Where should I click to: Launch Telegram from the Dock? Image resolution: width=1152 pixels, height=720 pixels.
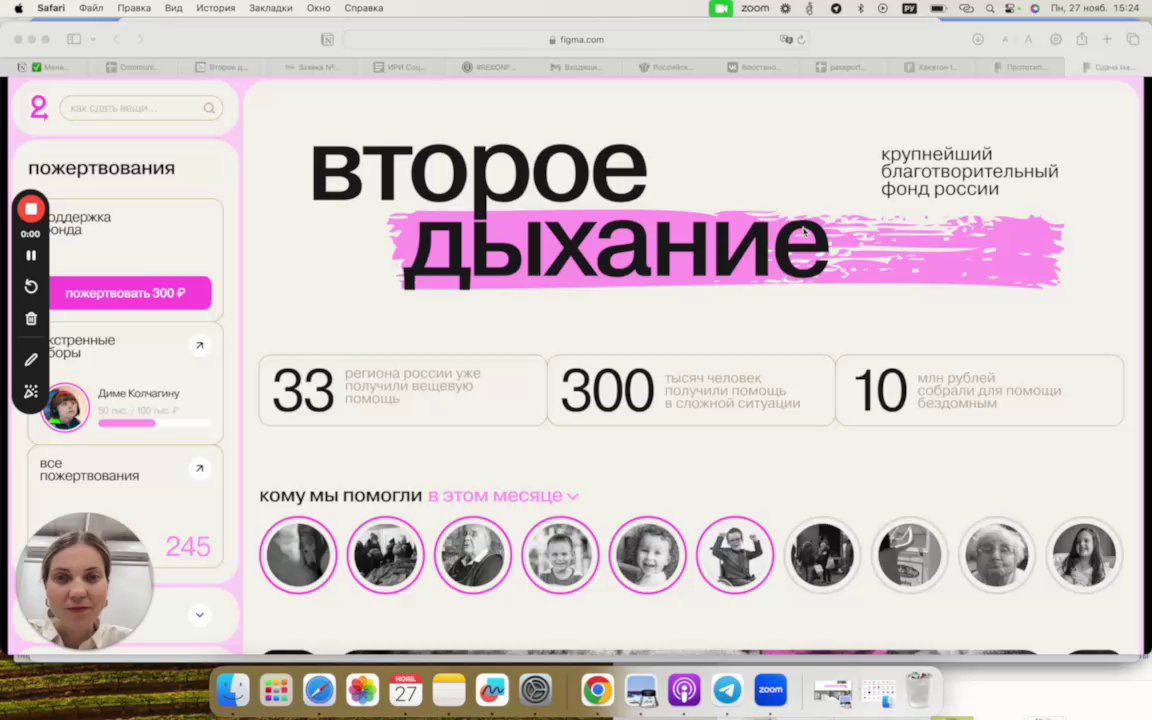[727, 690]
